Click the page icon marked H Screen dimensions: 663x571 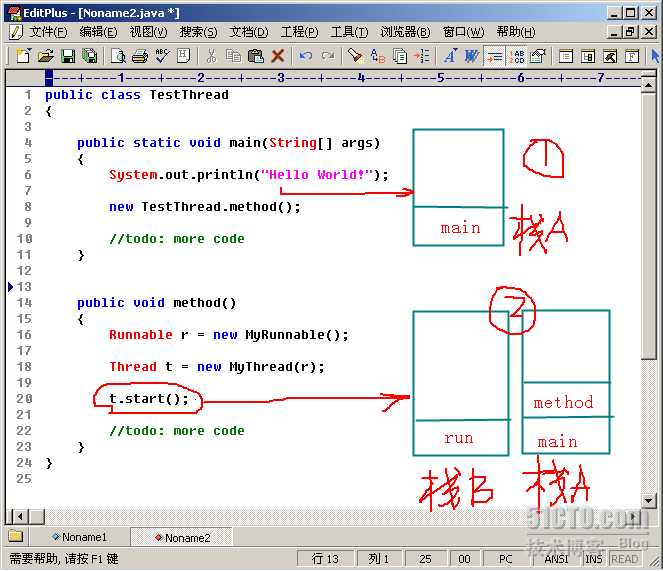[183, 56]
